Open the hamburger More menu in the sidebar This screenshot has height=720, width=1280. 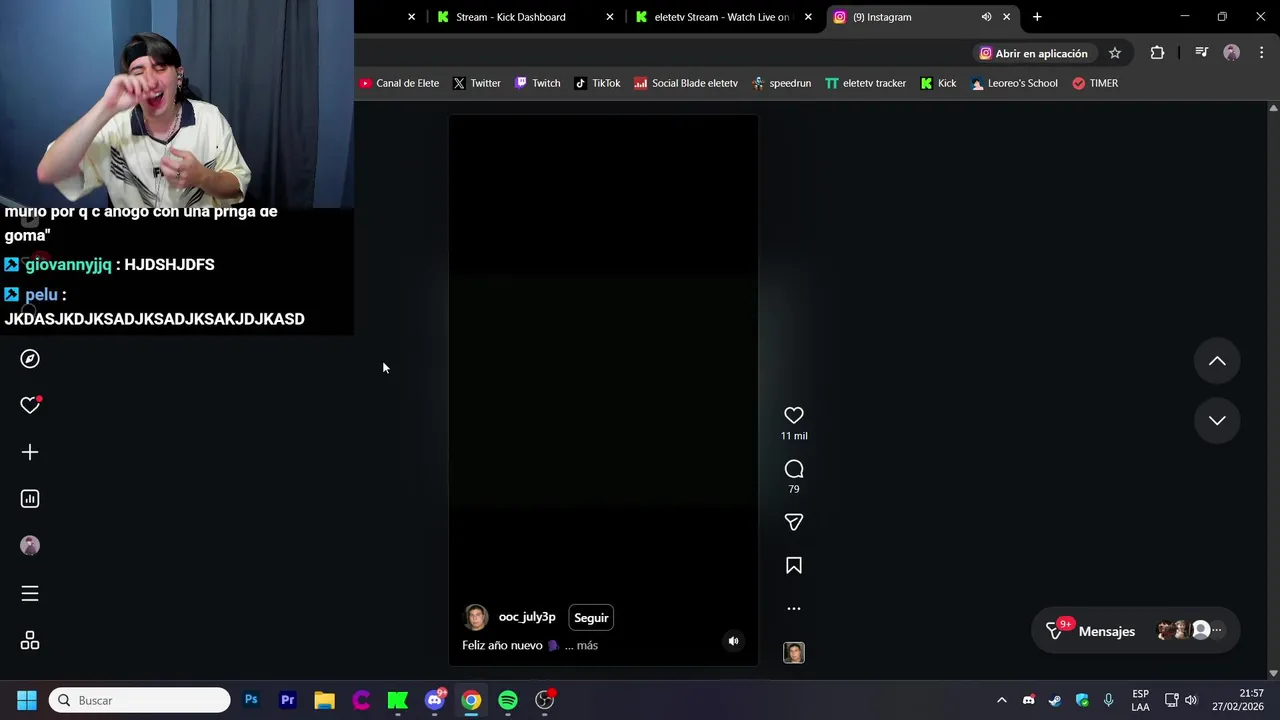(30, 594)
